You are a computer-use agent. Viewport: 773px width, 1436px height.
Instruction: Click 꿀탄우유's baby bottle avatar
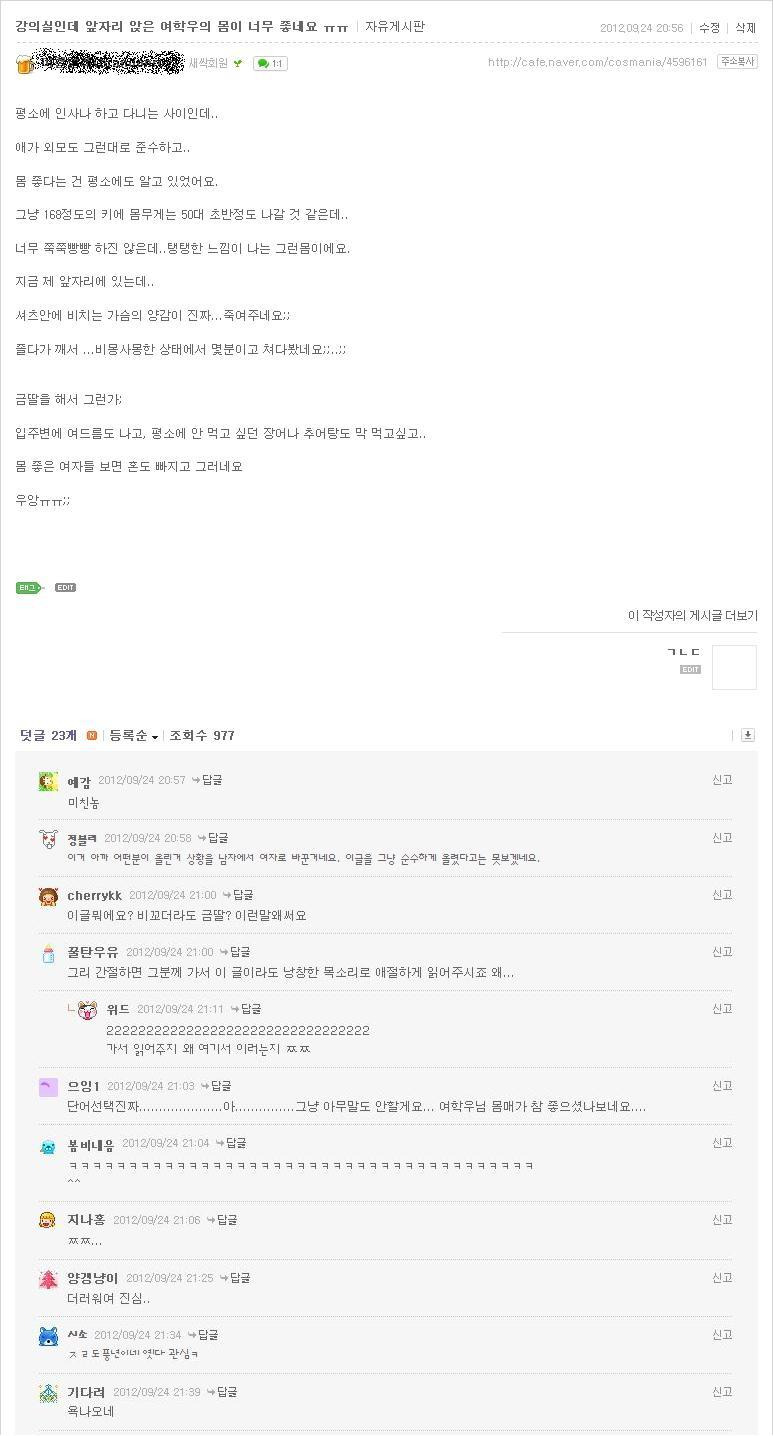point(48,953)
